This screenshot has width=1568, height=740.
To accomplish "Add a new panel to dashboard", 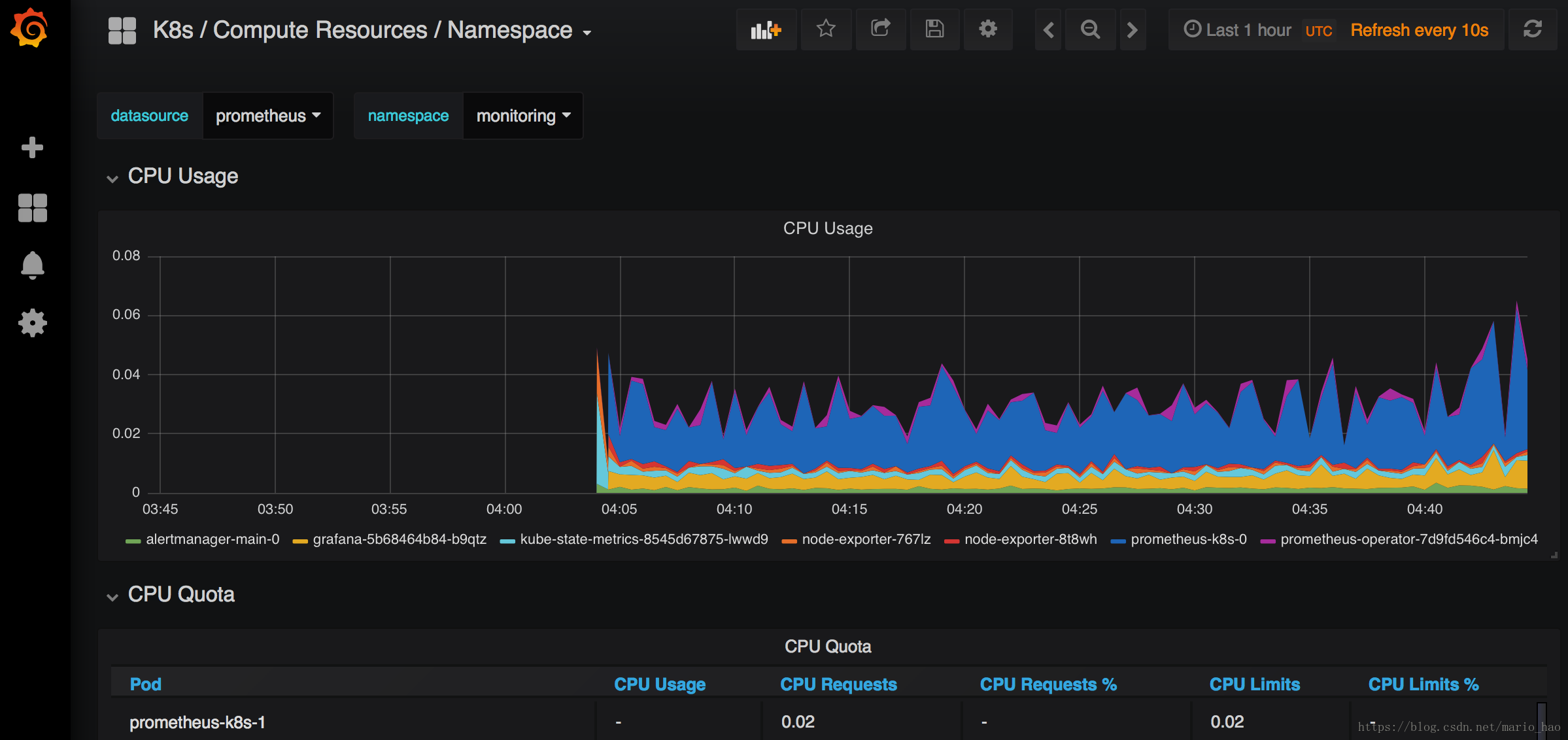I will point(766,29).
